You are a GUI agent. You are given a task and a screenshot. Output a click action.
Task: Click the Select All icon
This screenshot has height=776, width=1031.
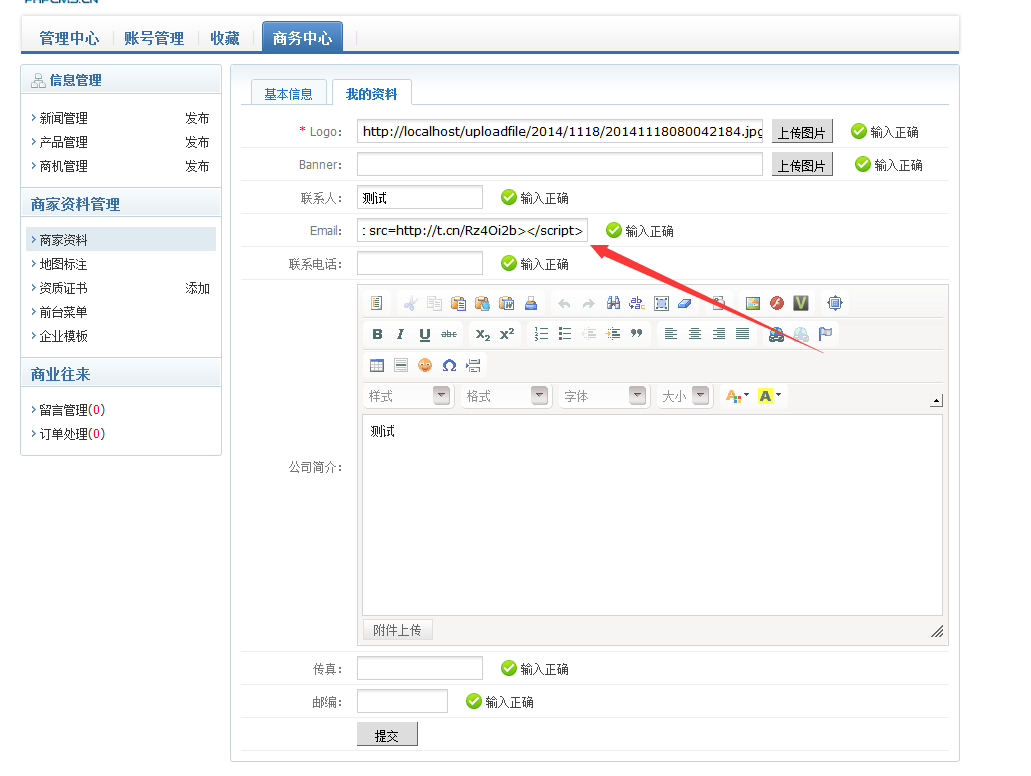(x=661, y=303)
